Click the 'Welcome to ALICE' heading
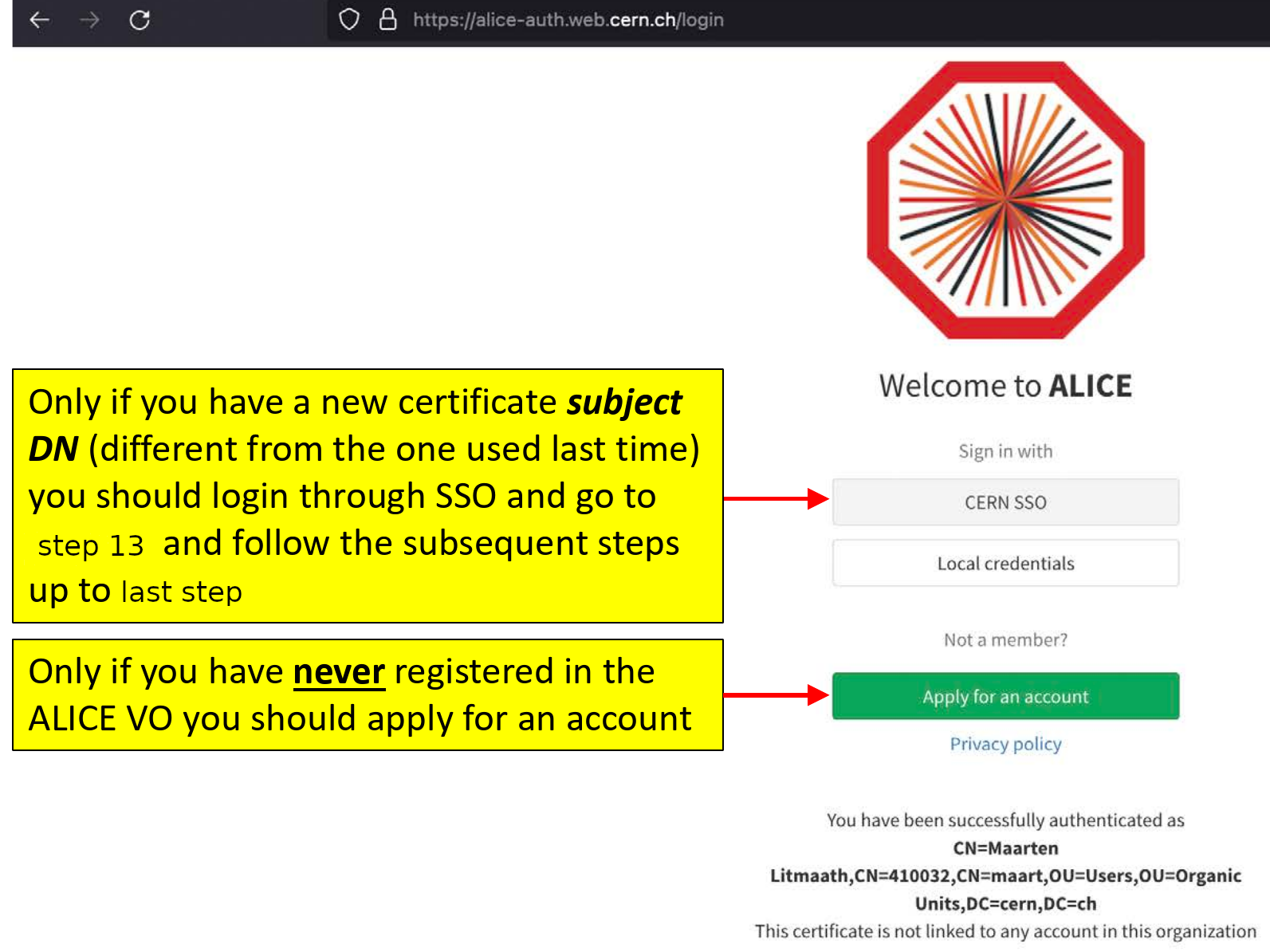The height and width of the screenshot is (952, 1270). point(1005,386)
